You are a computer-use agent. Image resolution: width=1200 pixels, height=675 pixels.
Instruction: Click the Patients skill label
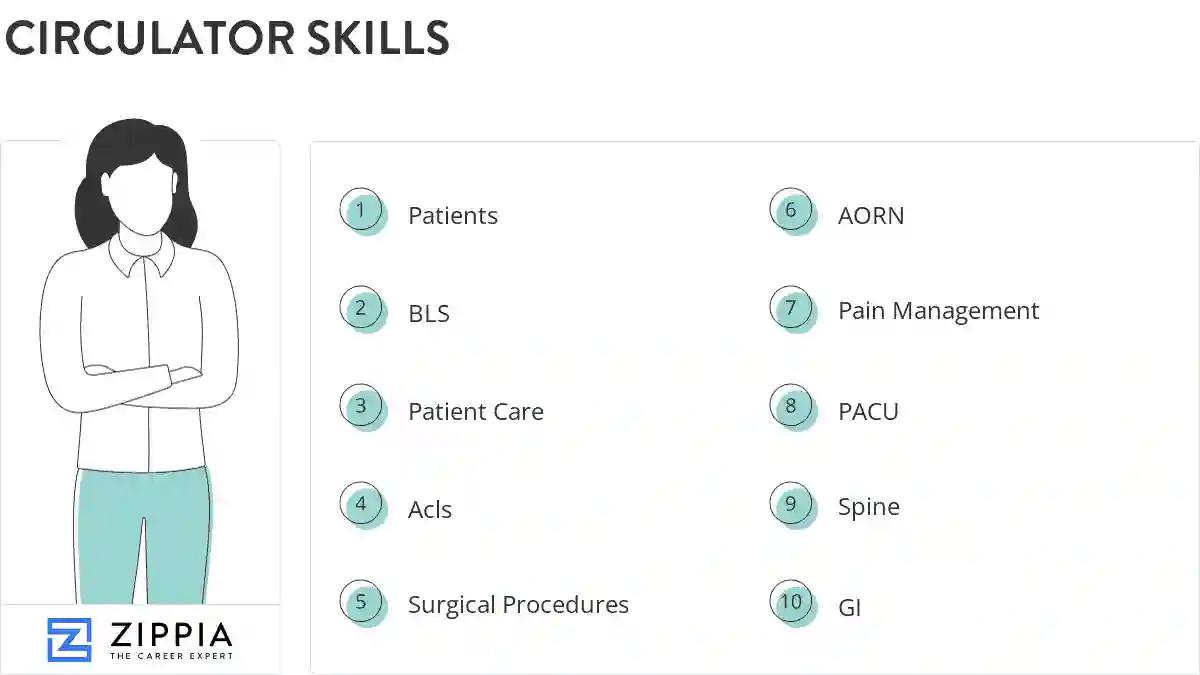point(452,216)
